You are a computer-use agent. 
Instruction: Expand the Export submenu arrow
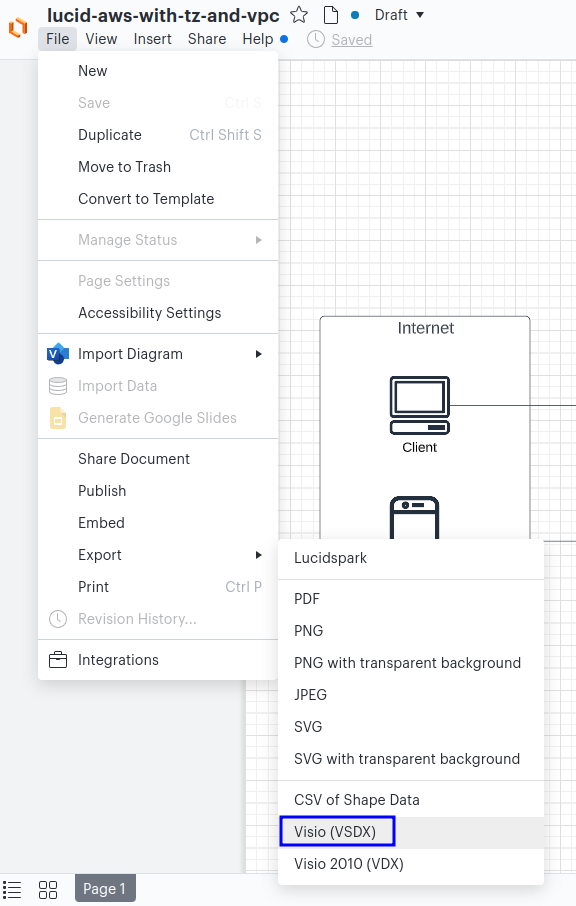click(258, 555)
